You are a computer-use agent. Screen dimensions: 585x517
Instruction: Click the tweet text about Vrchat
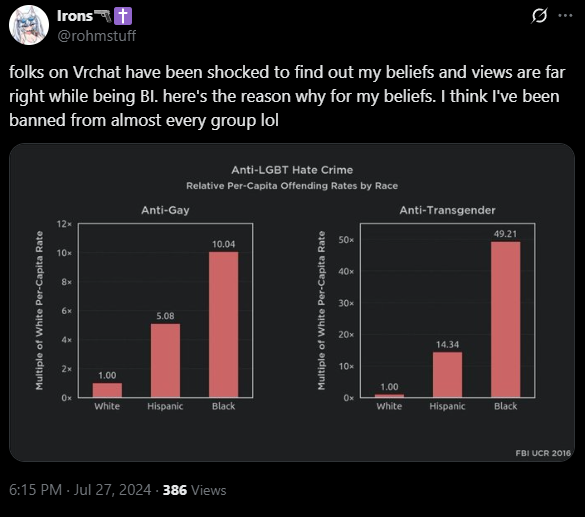[x=287, y=96]
